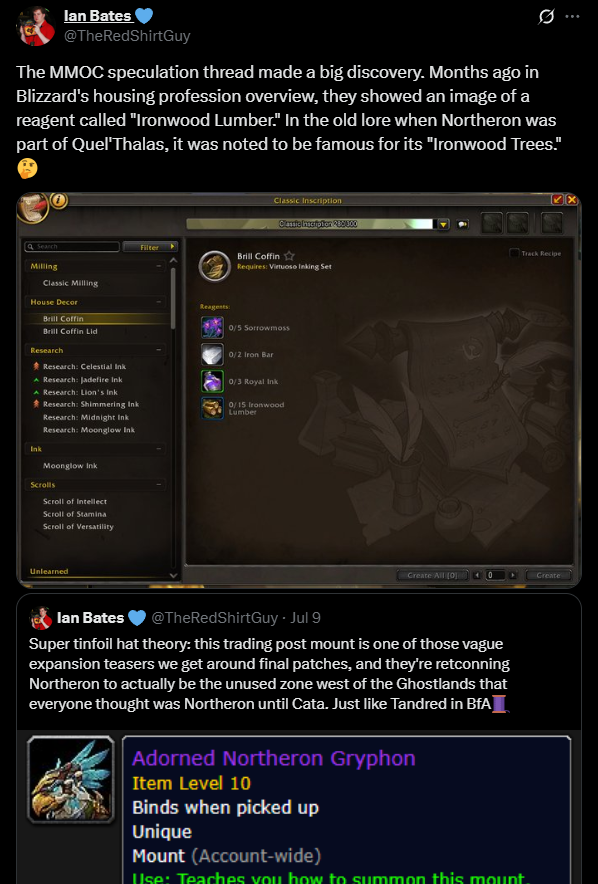This screenshot has height=884, width=598.
Task: Open the profession info button
Action: [59, 200]
